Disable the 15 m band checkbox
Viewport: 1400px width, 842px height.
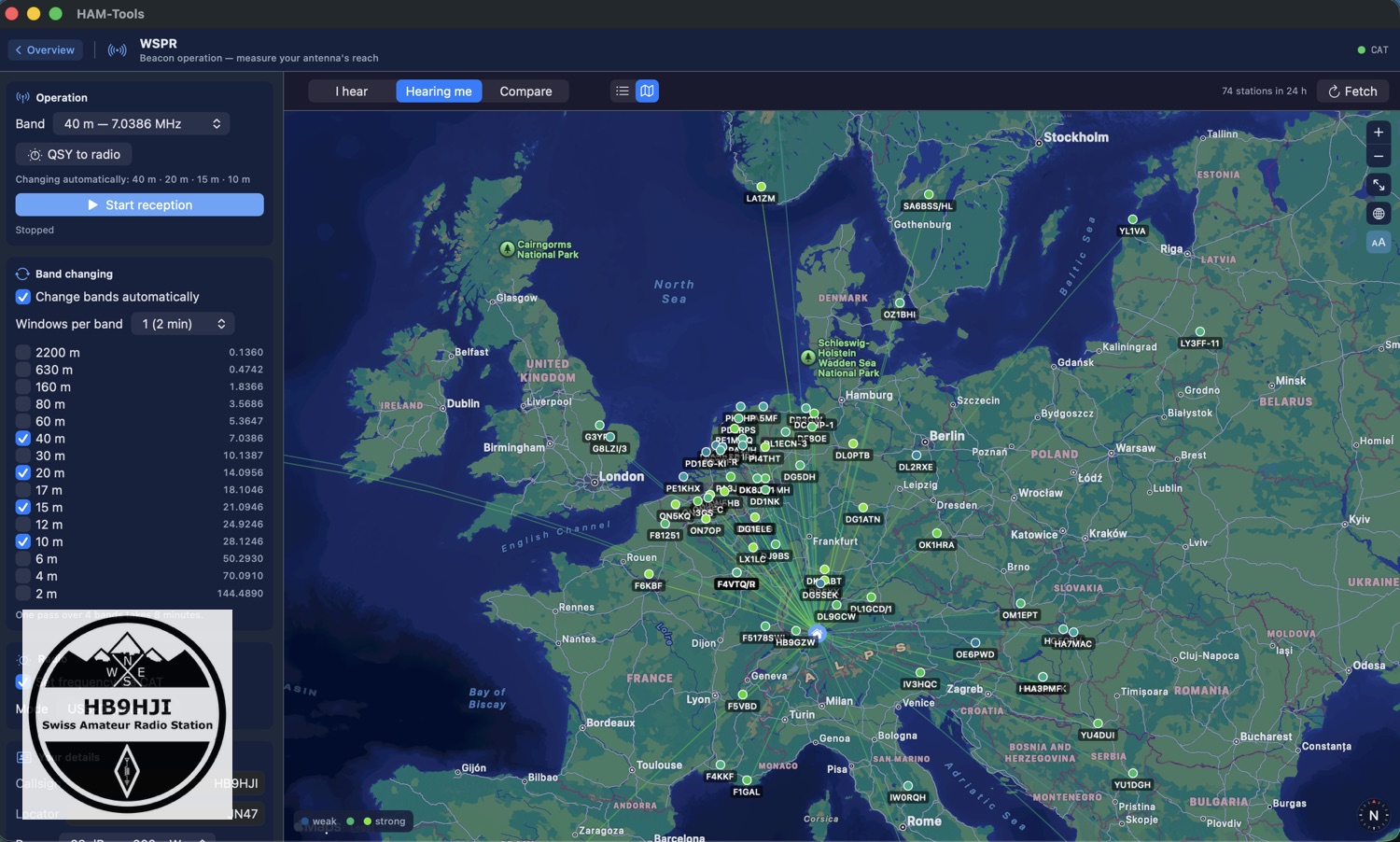click(23, 508)
